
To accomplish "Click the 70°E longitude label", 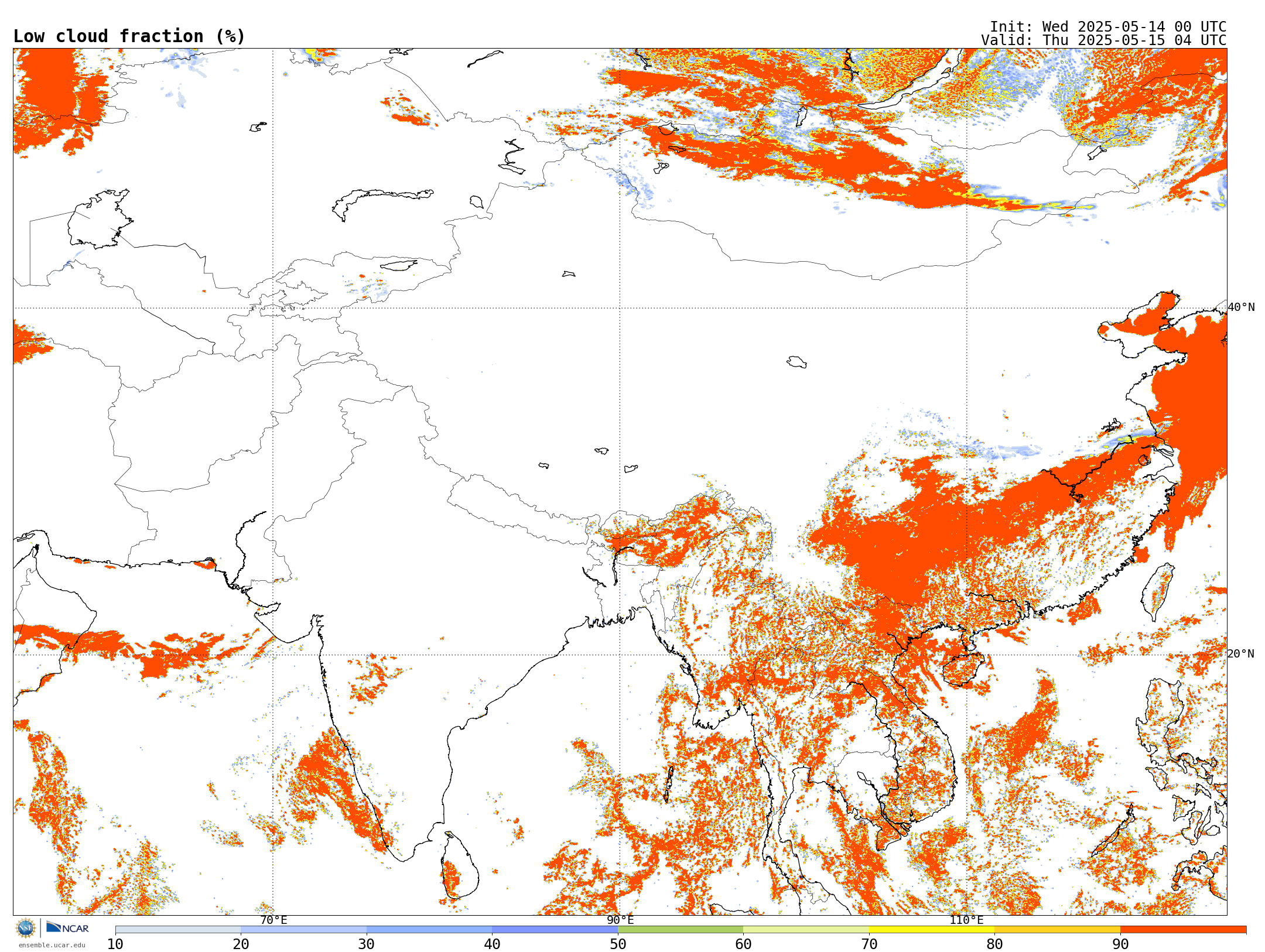I will [x=273, y=920].
